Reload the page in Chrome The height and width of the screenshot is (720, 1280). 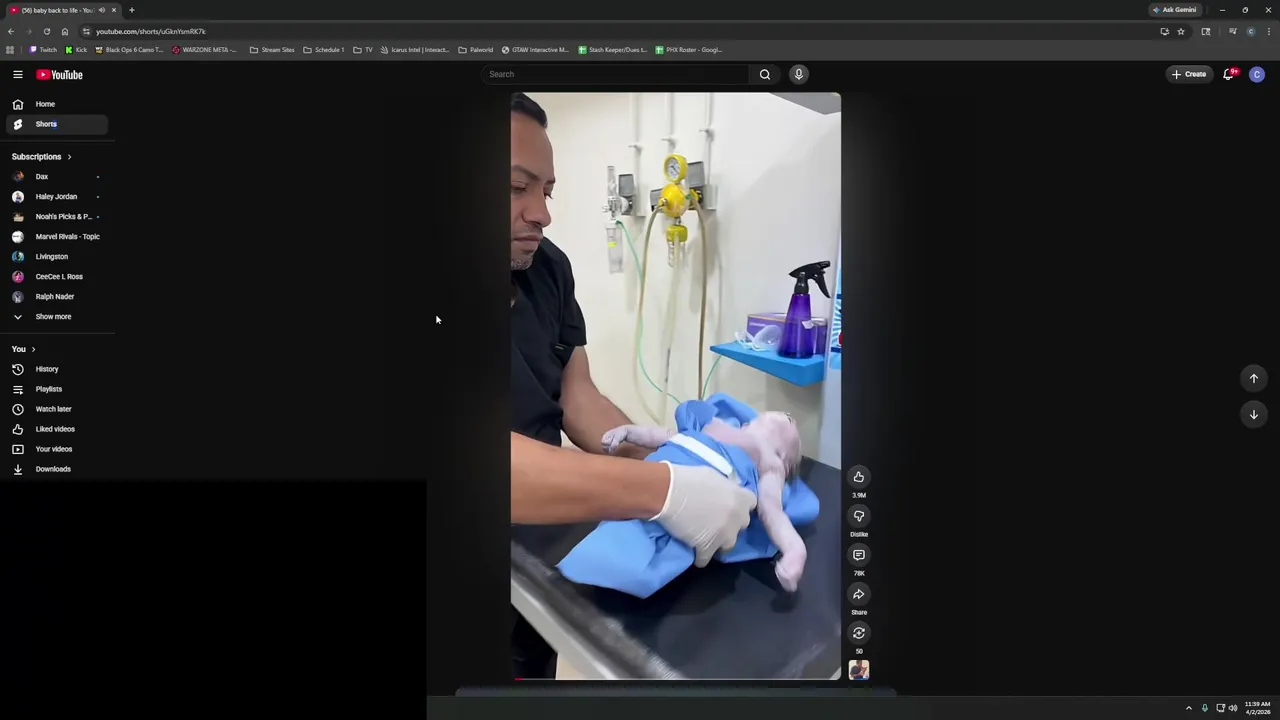click(46, 31)
